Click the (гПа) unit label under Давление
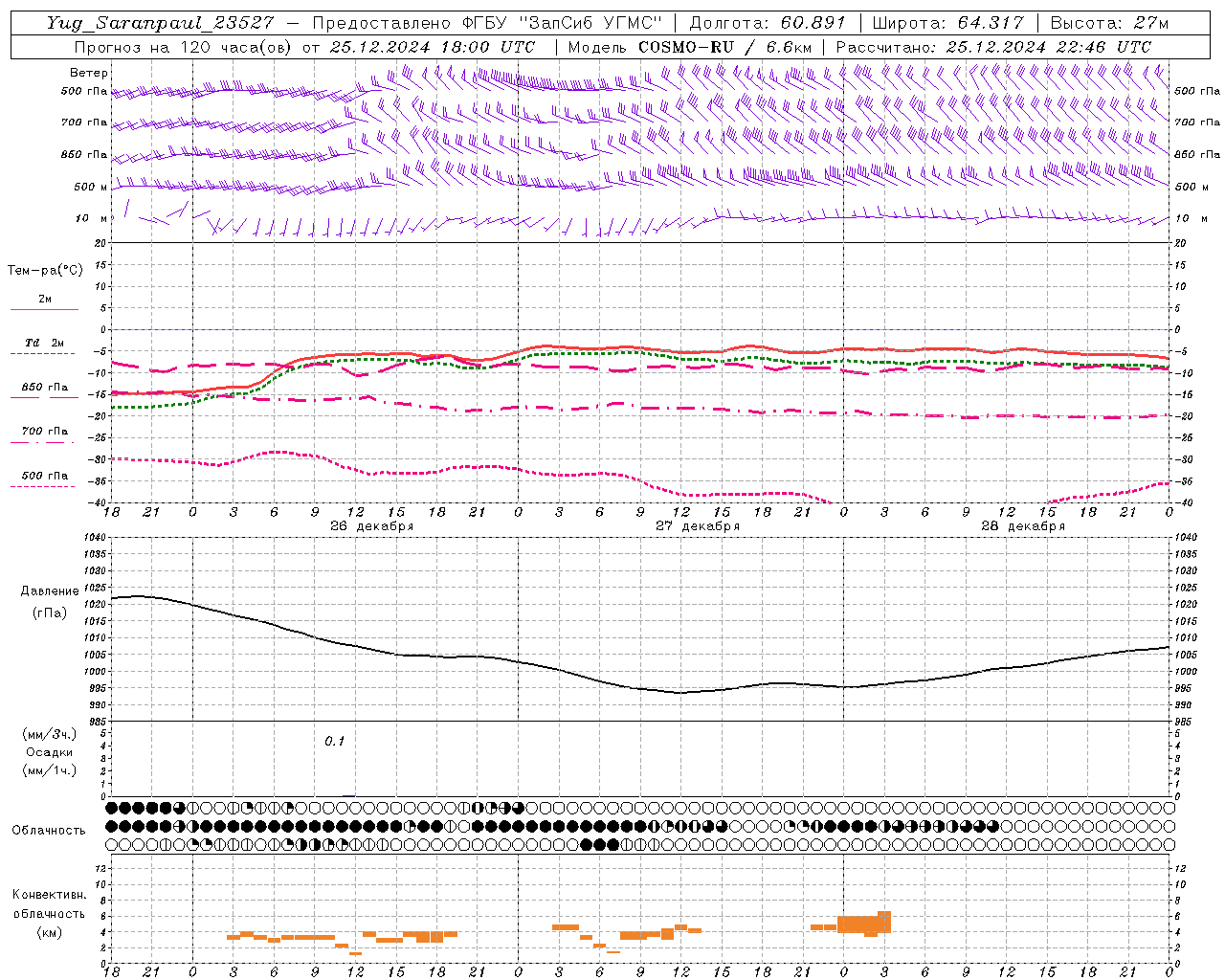1225x980 pixels. click(50, 612)
